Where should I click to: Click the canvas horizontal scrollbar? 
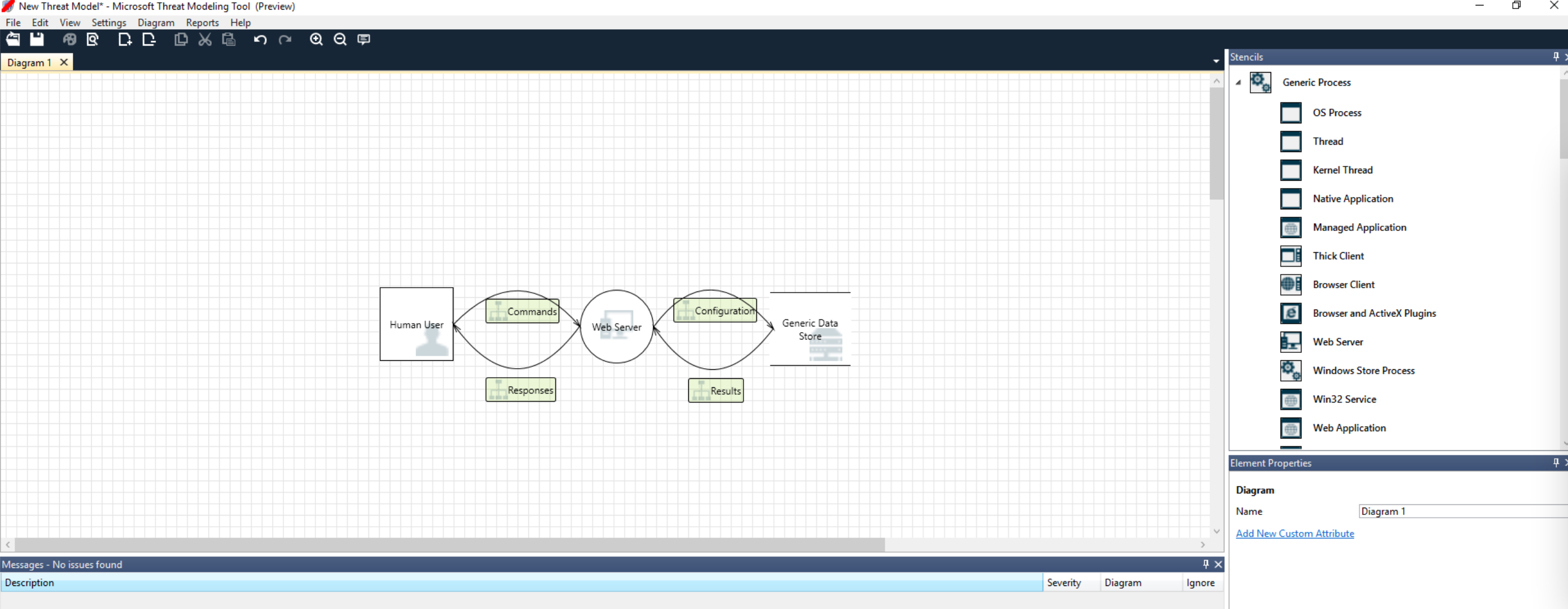point(449,544)
